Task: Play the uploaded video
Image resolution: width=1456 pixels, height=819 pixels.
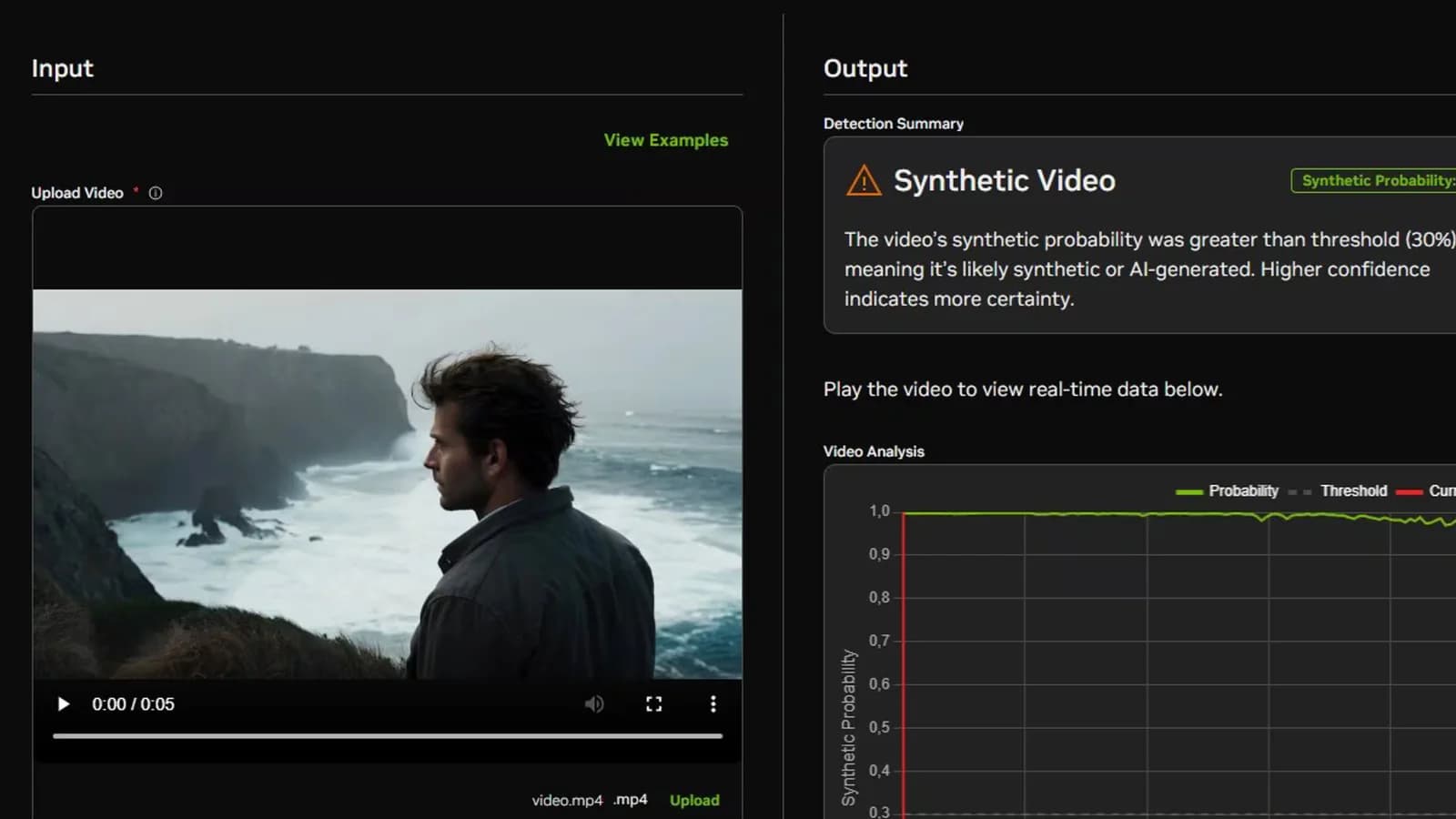Action: click(63, 704)
